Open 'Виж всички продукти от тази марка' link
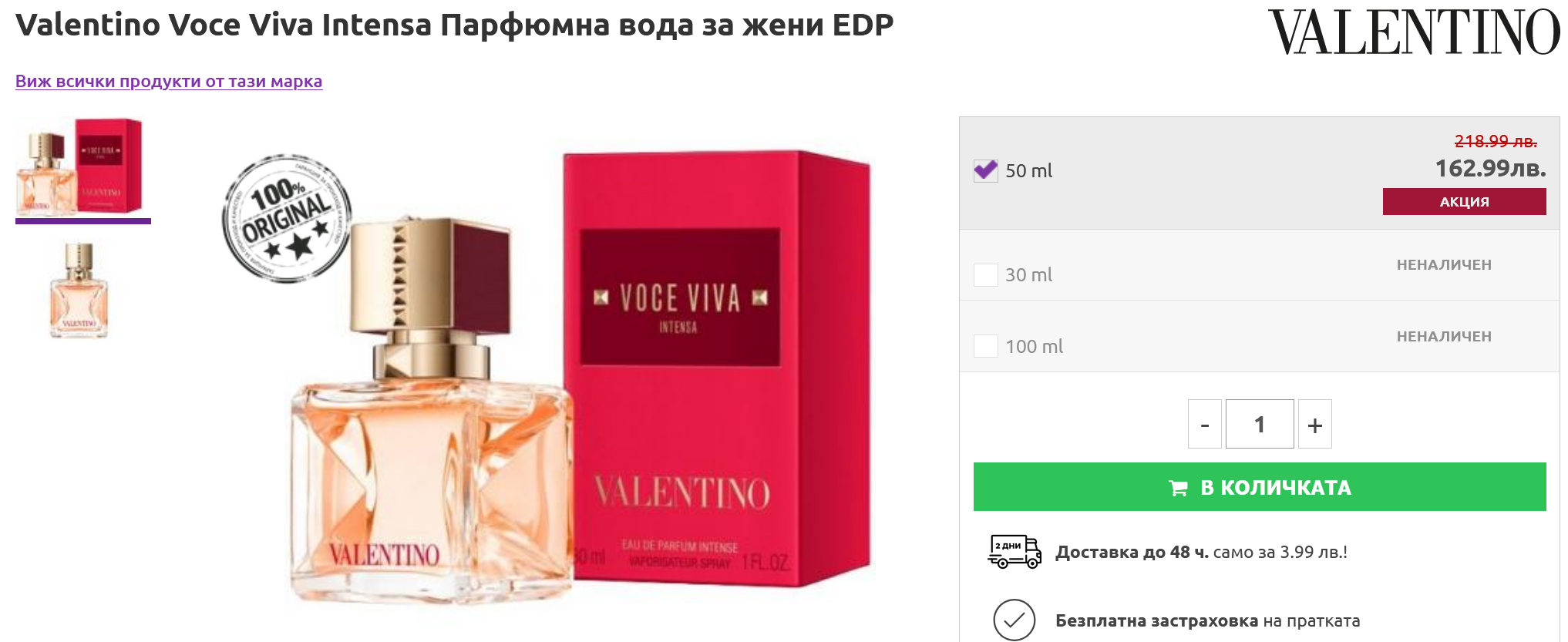Screen dimensions: 1568x642 (x=169, y=81)
